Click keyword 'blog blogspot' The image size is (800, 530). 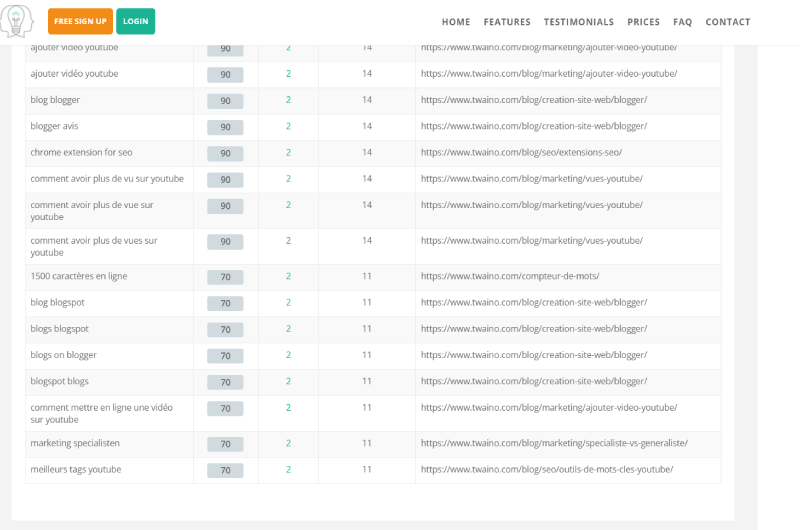coord(57,302)
